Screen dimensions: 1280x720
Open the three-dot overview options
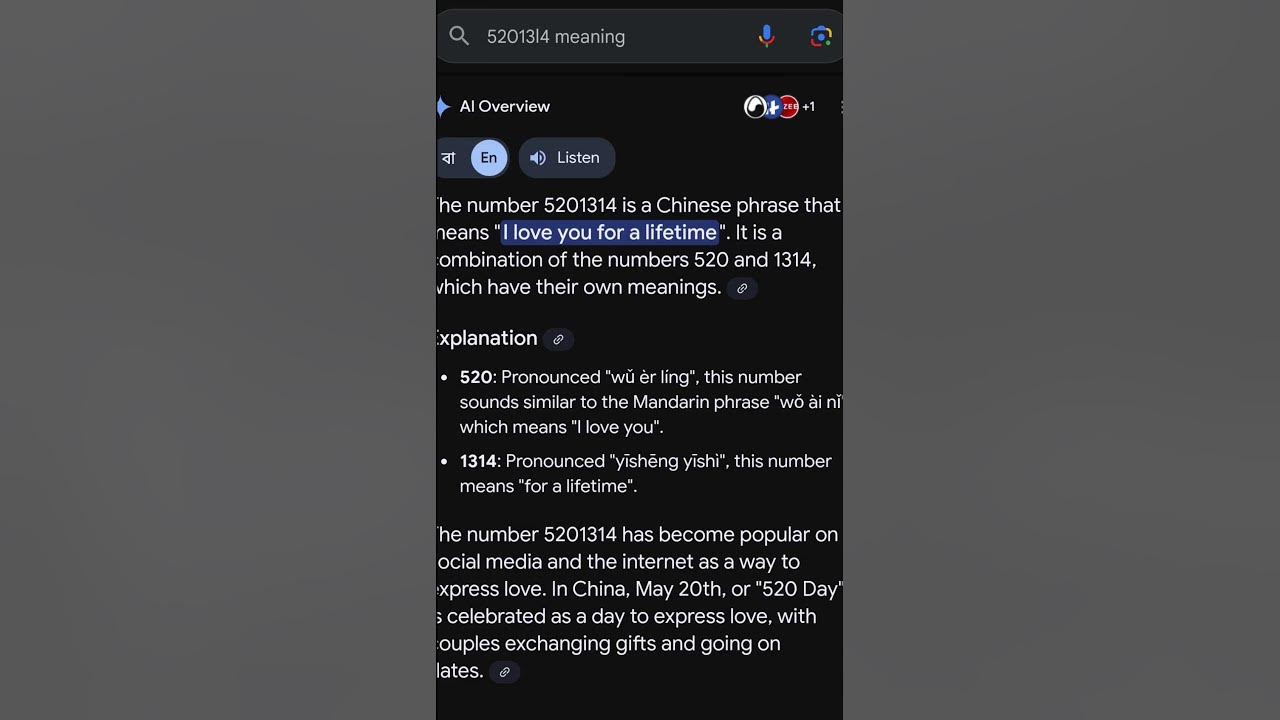[840, 107]
